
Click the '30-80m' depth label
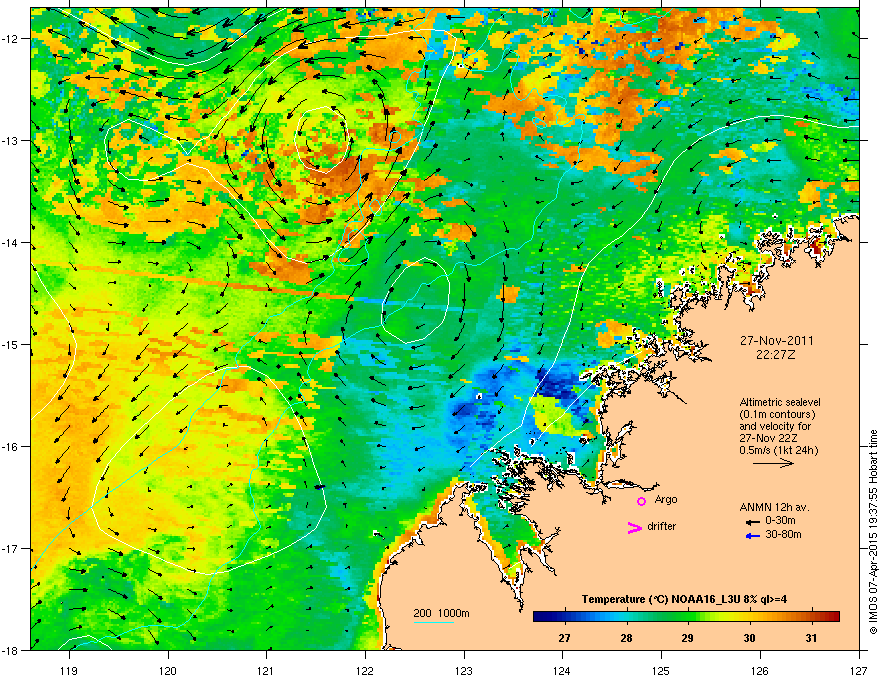coord(783,534)
